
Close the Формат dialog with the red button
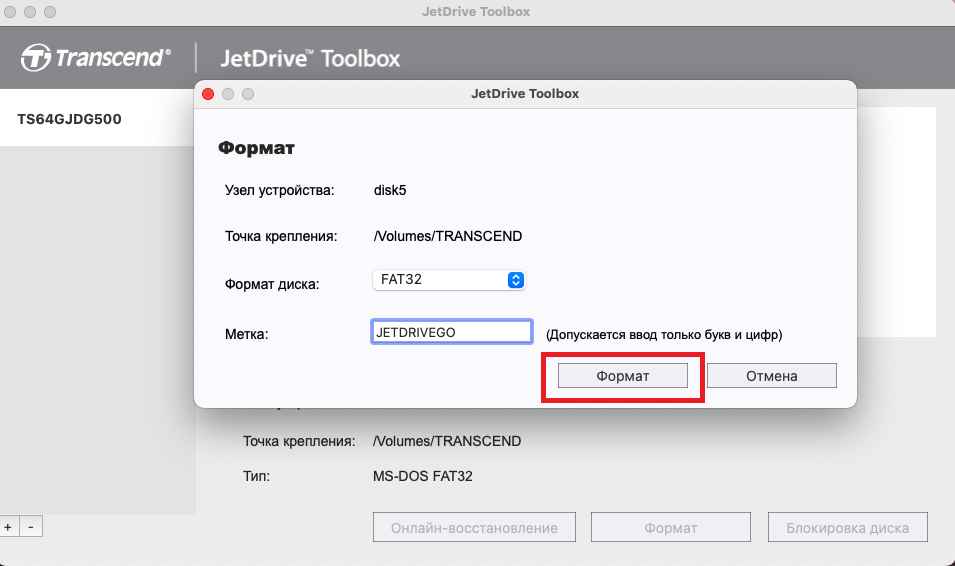coord(208,94)
